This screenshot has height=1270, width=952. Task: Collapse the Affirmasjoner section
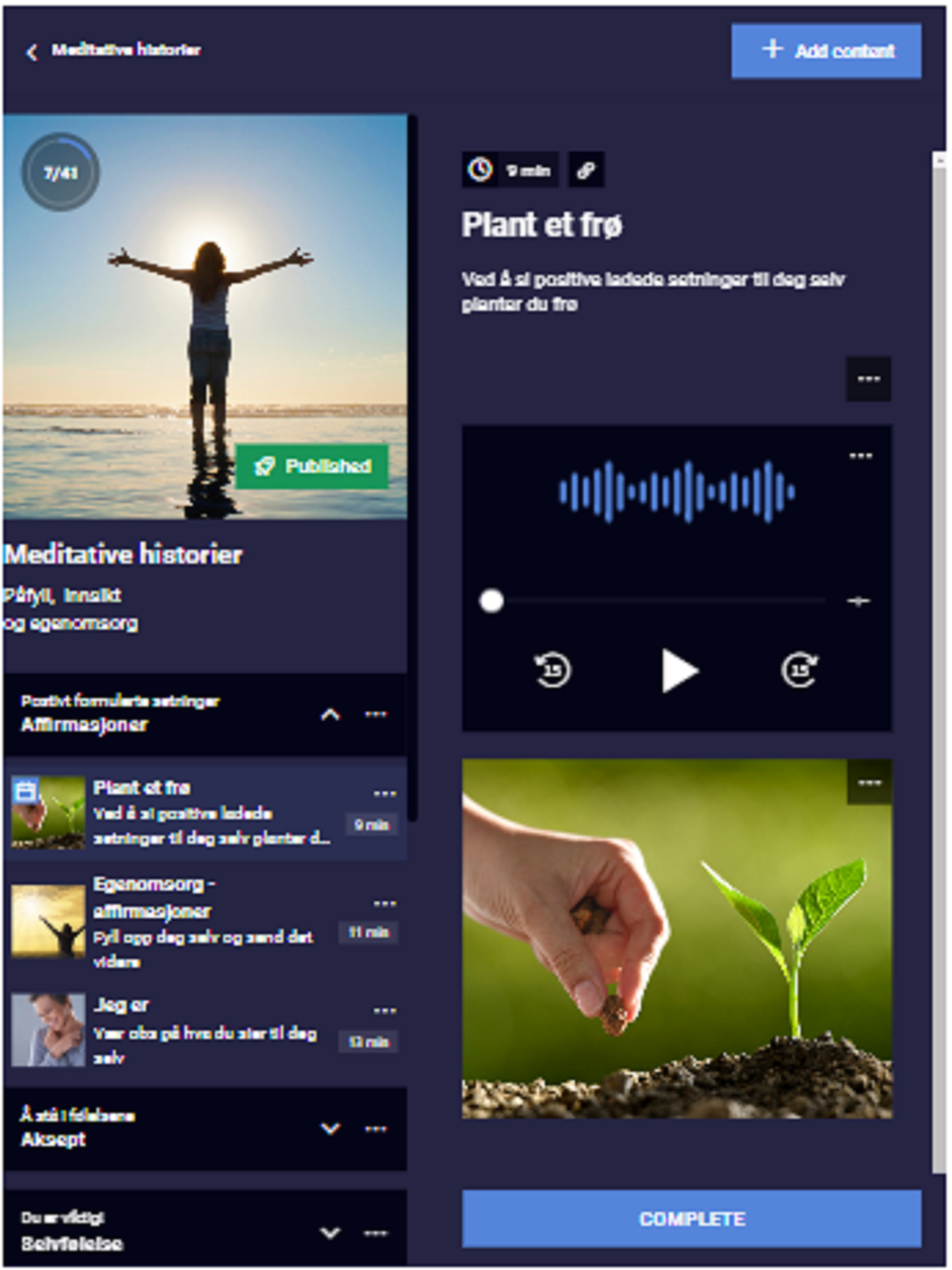click(x=329, y=714)
